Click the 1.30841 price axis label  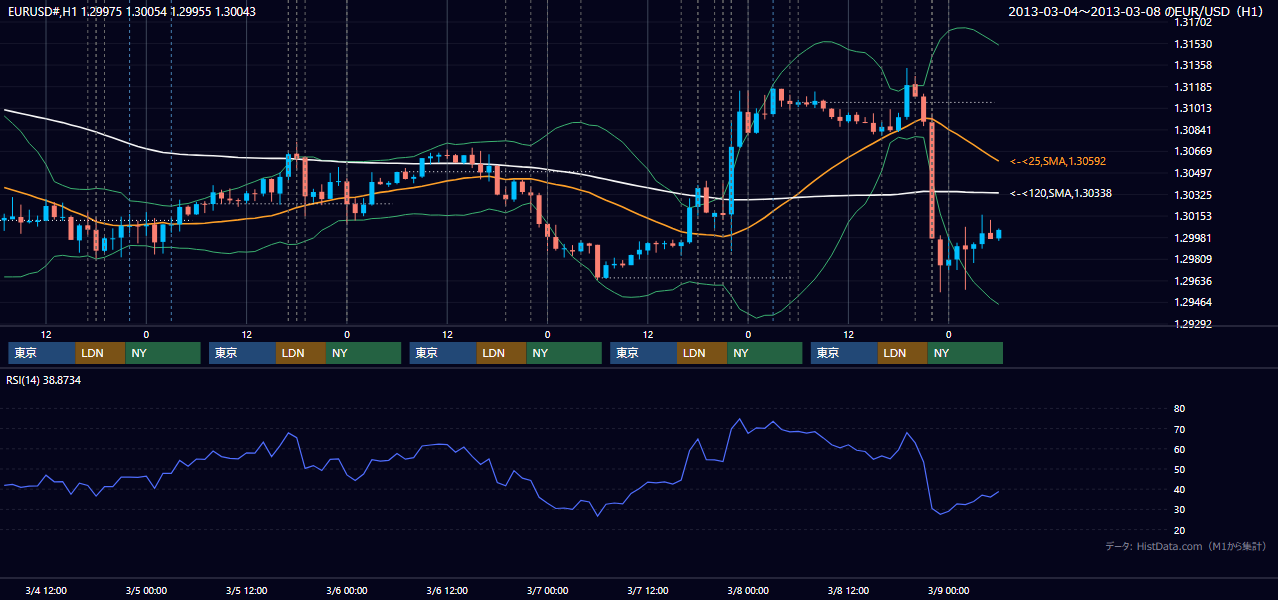[x=1193, y=130]
